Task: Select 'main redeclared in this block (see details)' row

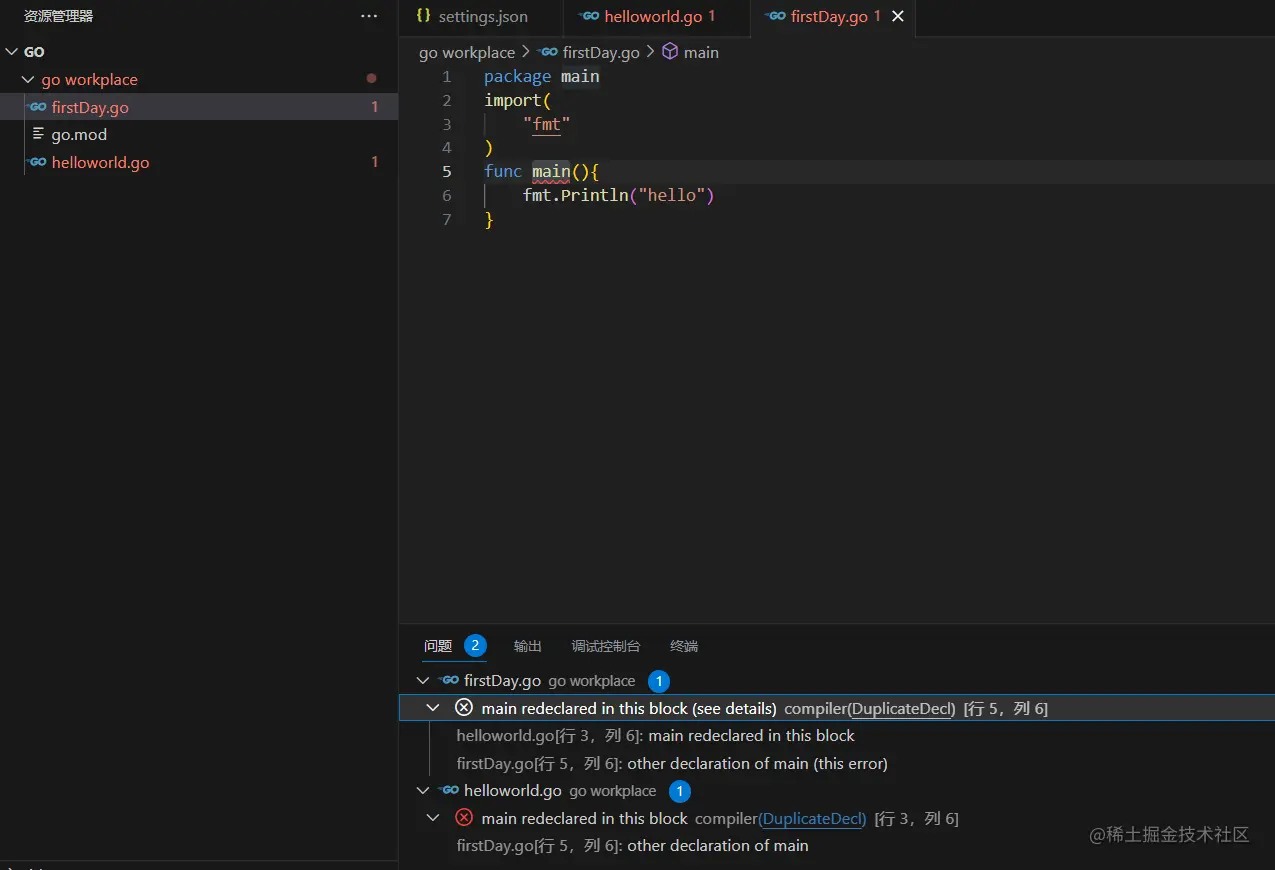Action: (837, 708)
